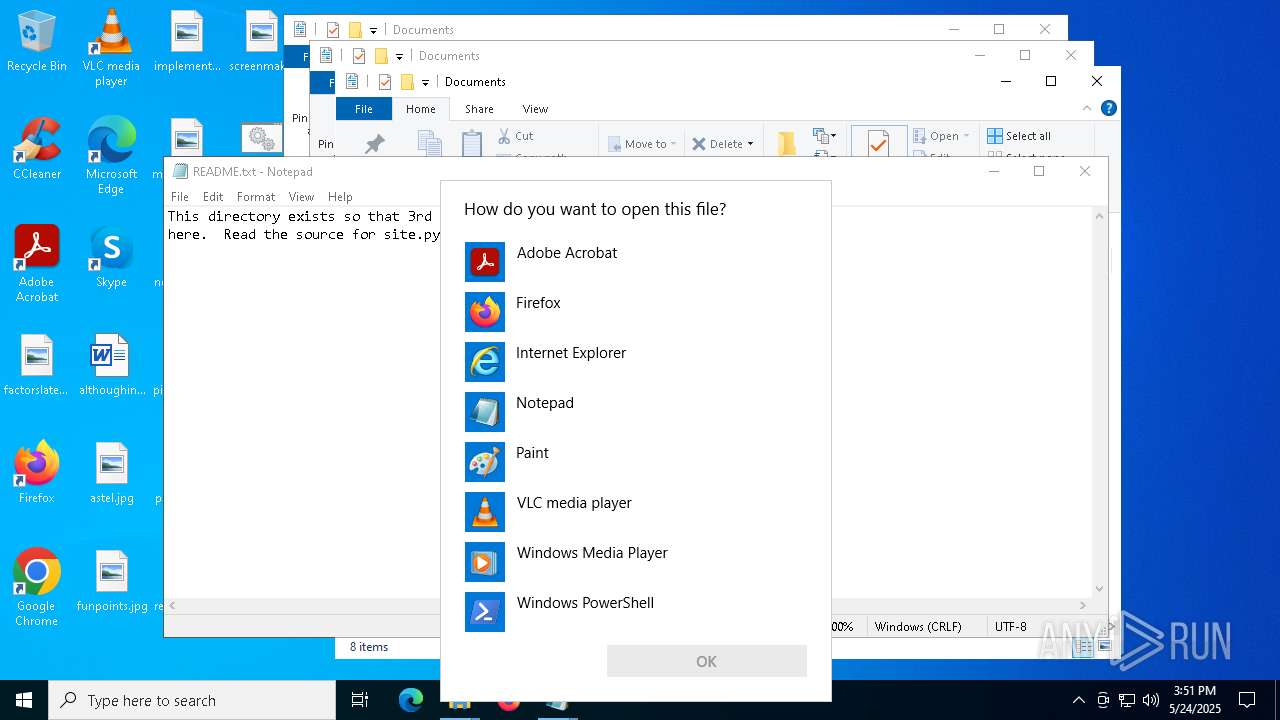Open Notepad Format menu
This screenshot has height=720, width=1280.
pyautogui.click(x=256, y=197)
